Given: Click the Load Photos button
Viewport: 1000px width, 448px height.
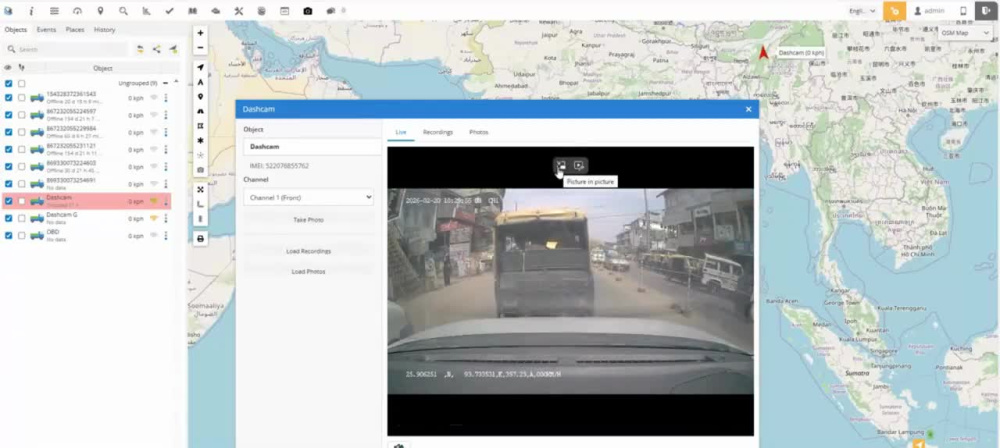Looking at the screenshot, I should point(309,271).
